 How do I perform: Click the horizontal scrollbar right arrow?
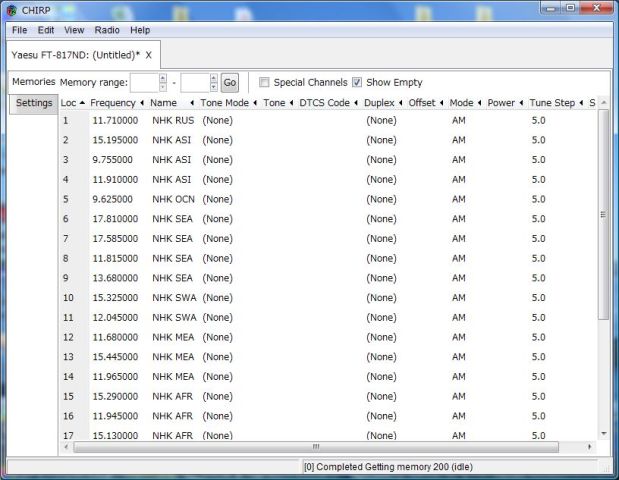click(x=589, y=447)
